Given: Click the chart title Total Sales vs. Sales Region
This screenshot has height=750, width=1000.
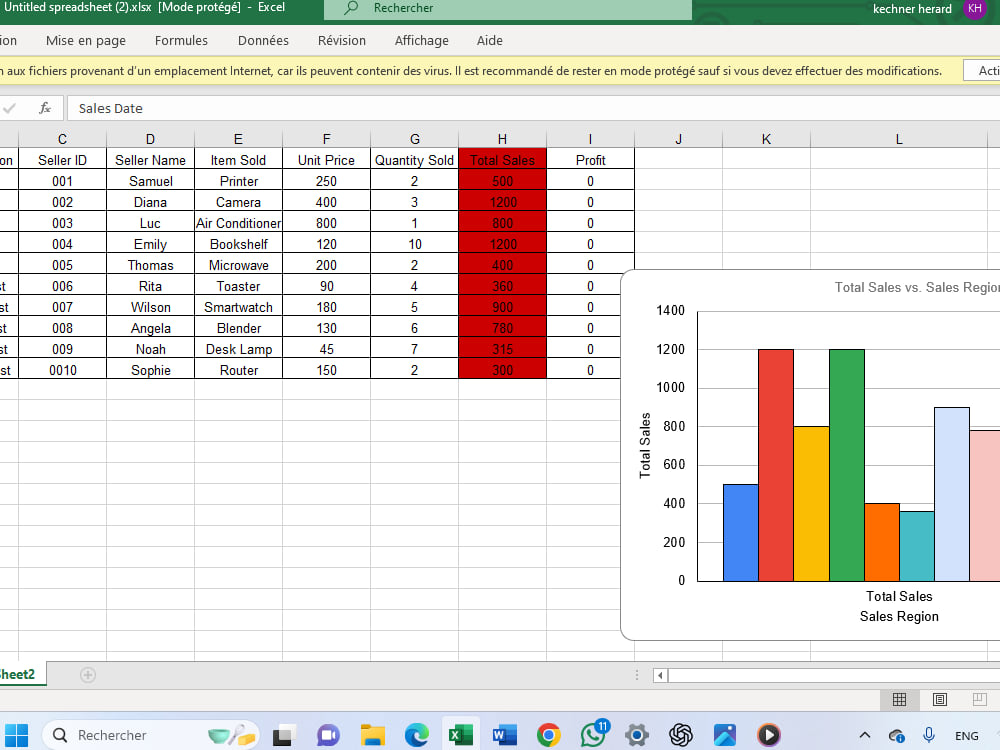Looking at the screenshot, I should coord(917,287).
